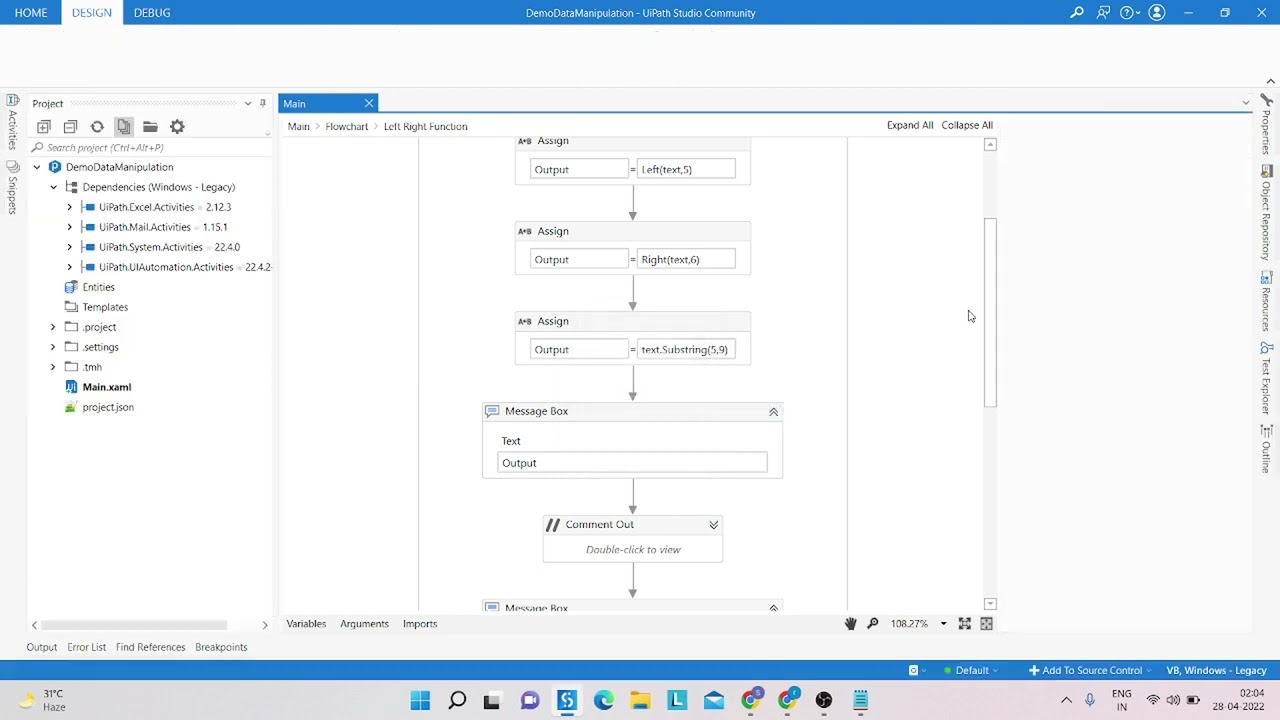This screenshot has width=1280, height=720.
Task: Click the Message Box Text Output field
Action: 632,463
